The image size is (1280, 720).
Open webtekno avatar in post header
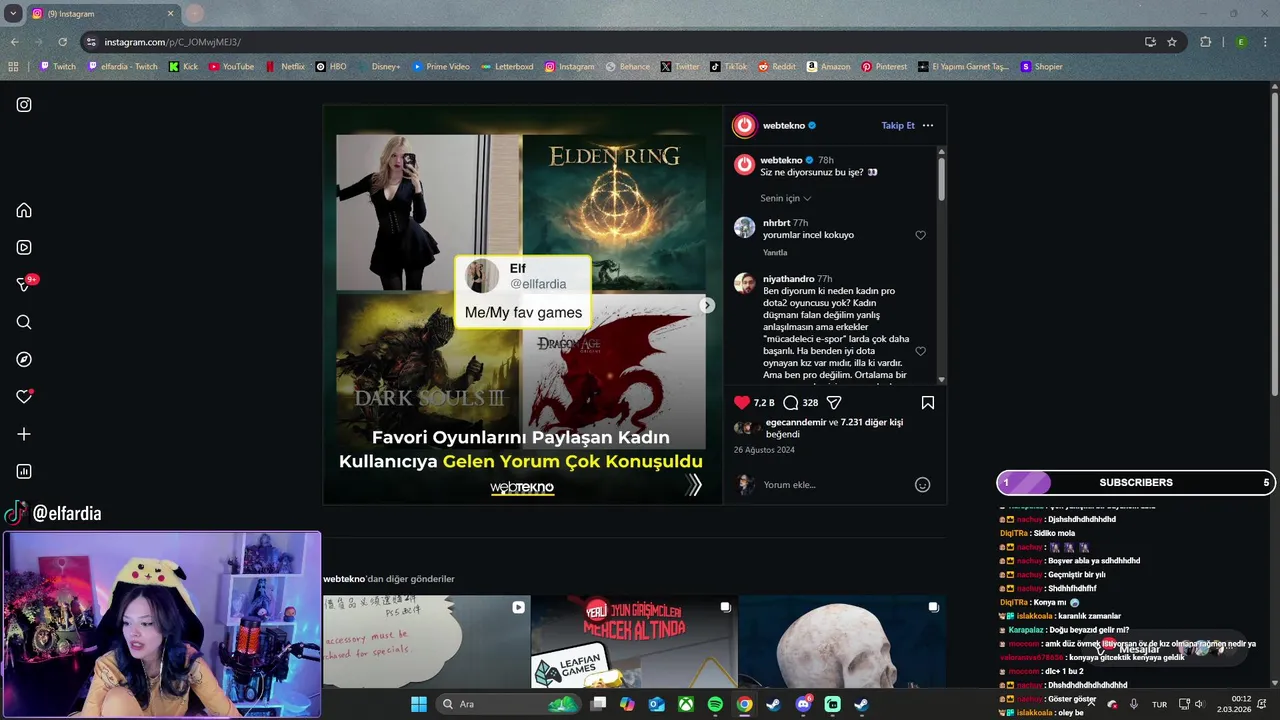pos(744,125)
